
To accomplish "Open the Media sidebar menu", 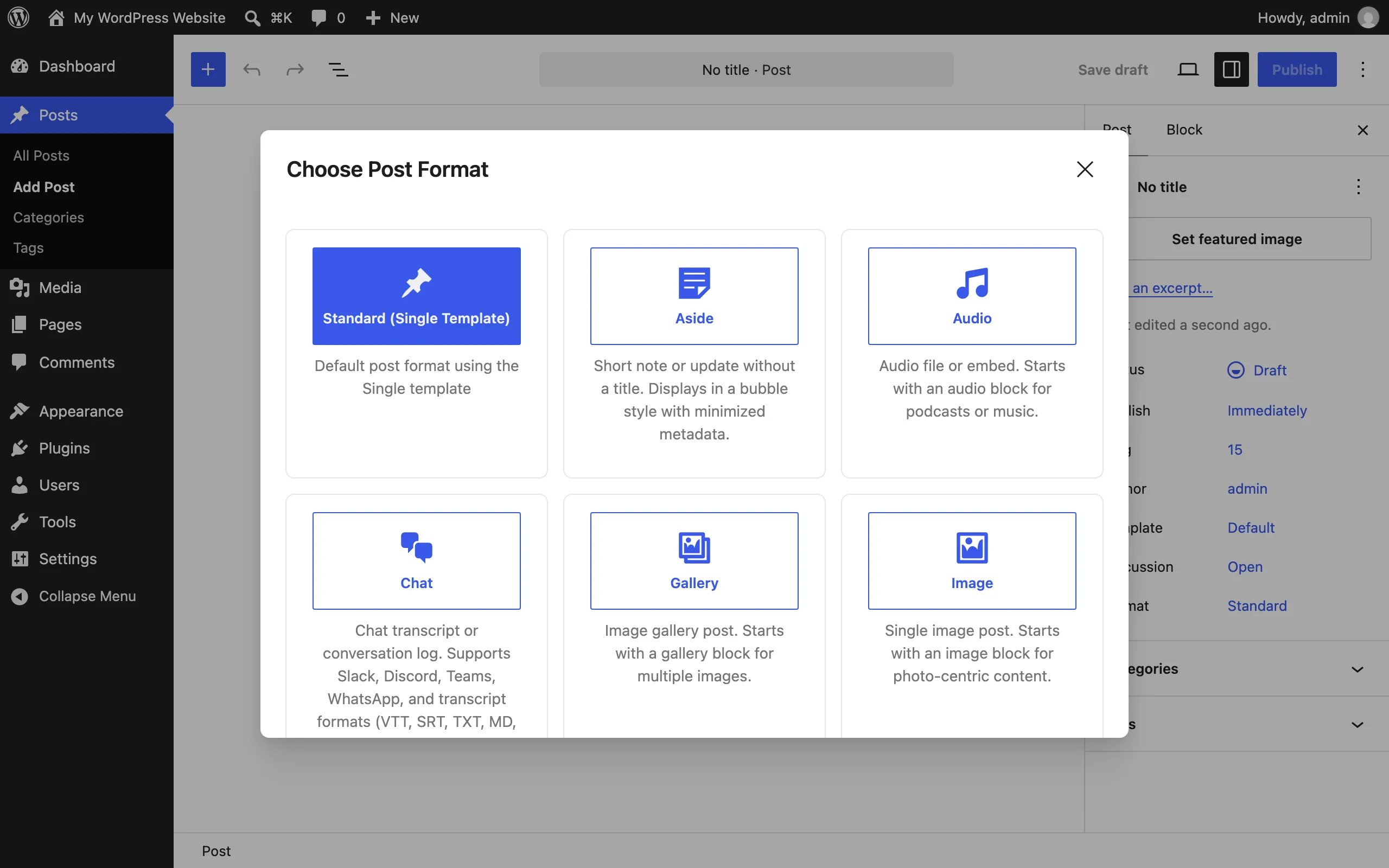I will 87,287.
